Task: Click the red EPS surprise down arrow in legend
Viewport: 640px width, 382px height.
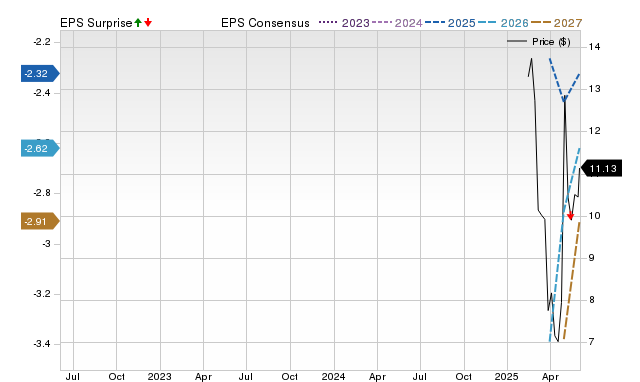Action: 148,23
